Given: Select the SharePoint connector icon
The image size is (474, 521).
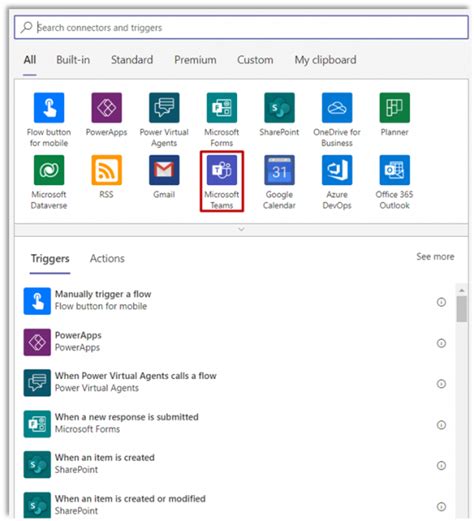Looking at the screenshot, I should pos(280,108).
